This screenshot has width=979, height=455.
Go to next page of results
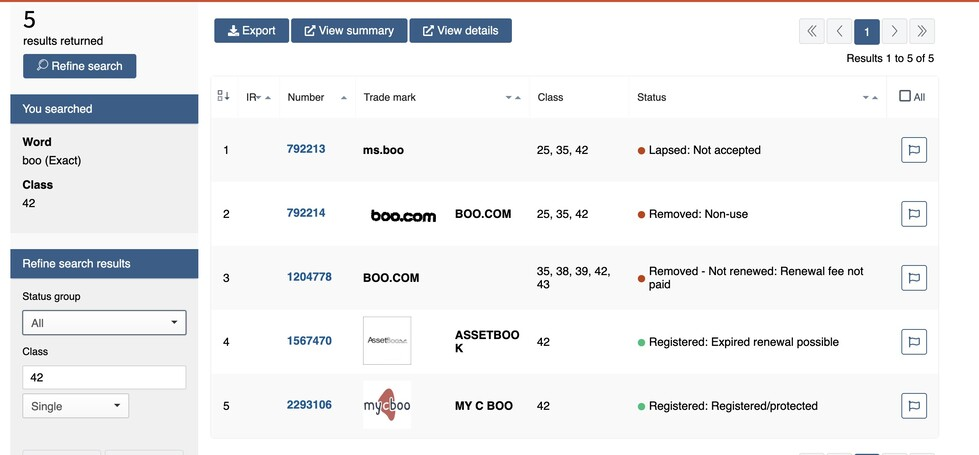click(894, 31)
